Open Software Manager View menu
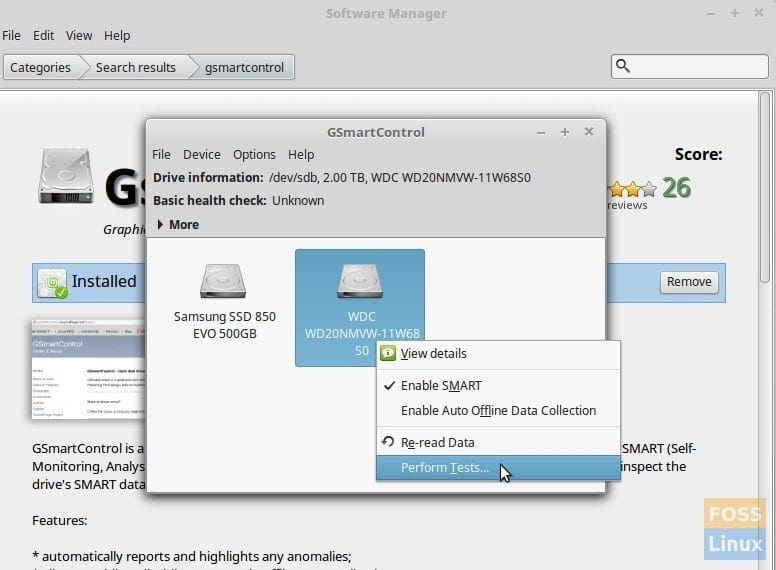 79,36
